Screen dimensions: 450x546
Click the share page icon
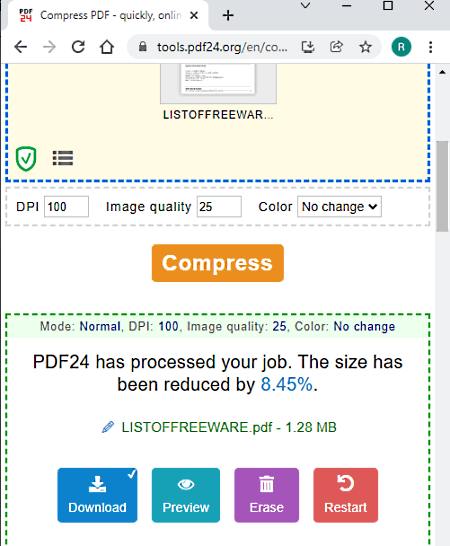click(x=336, y=47)
